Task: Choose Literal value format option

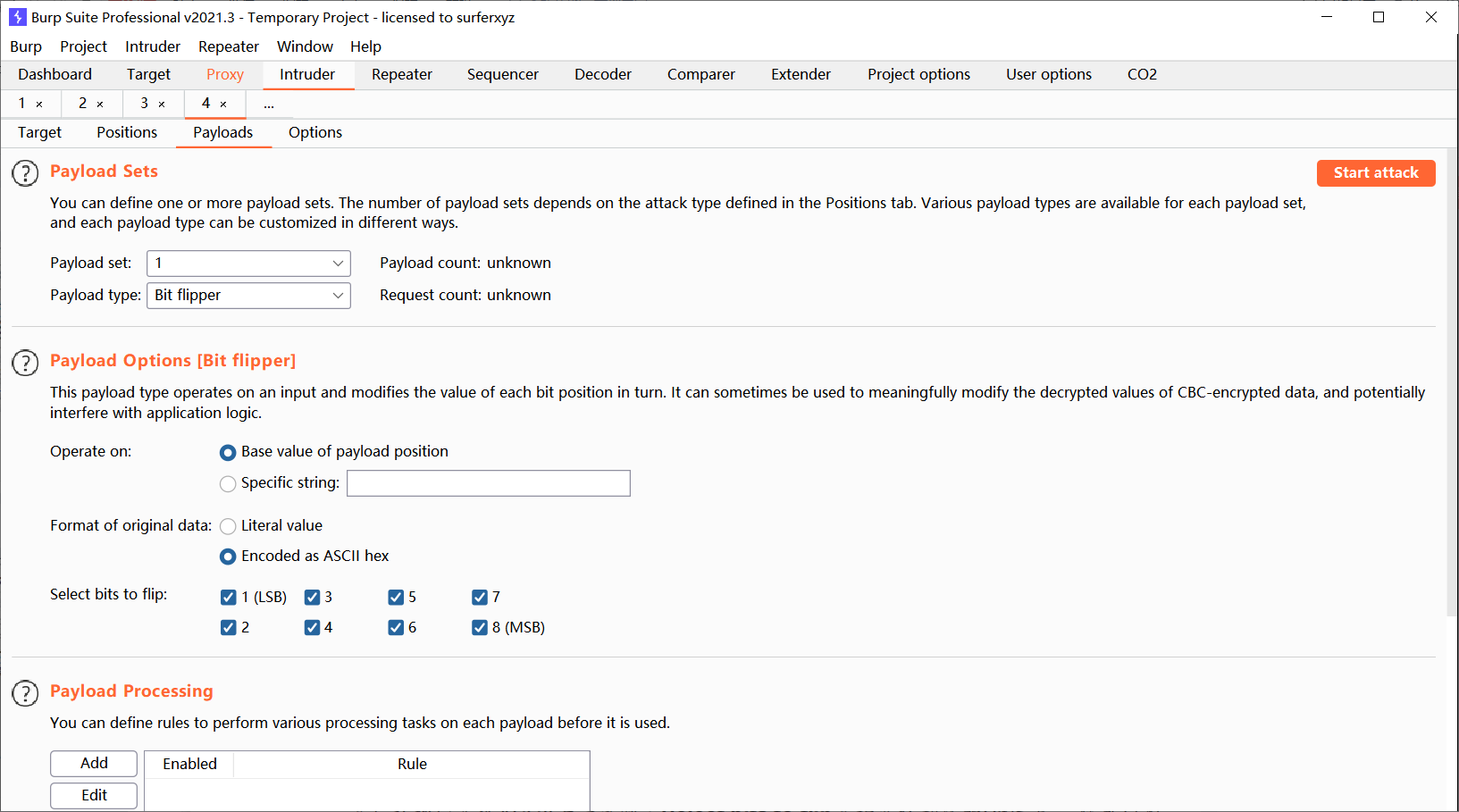Action: point(228,527)
